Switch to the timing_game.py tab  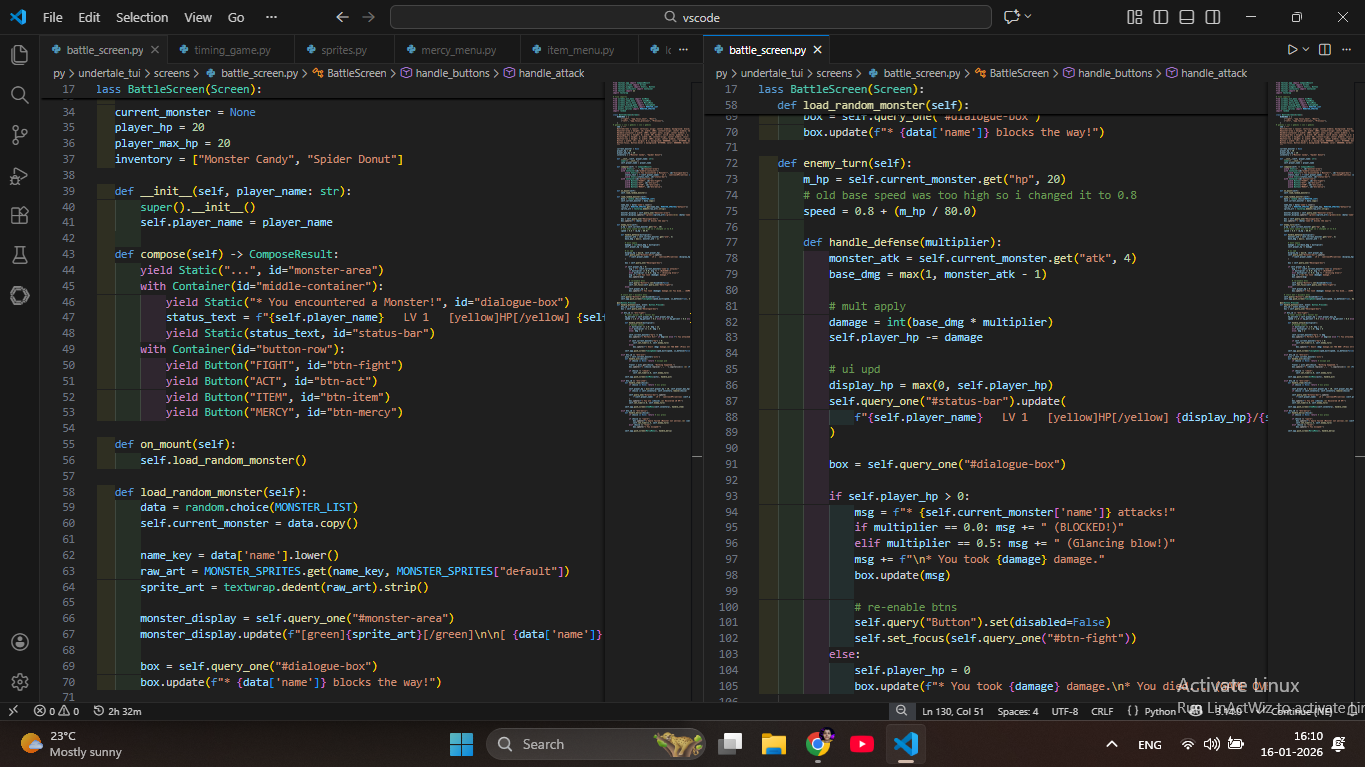pos(232,50)
